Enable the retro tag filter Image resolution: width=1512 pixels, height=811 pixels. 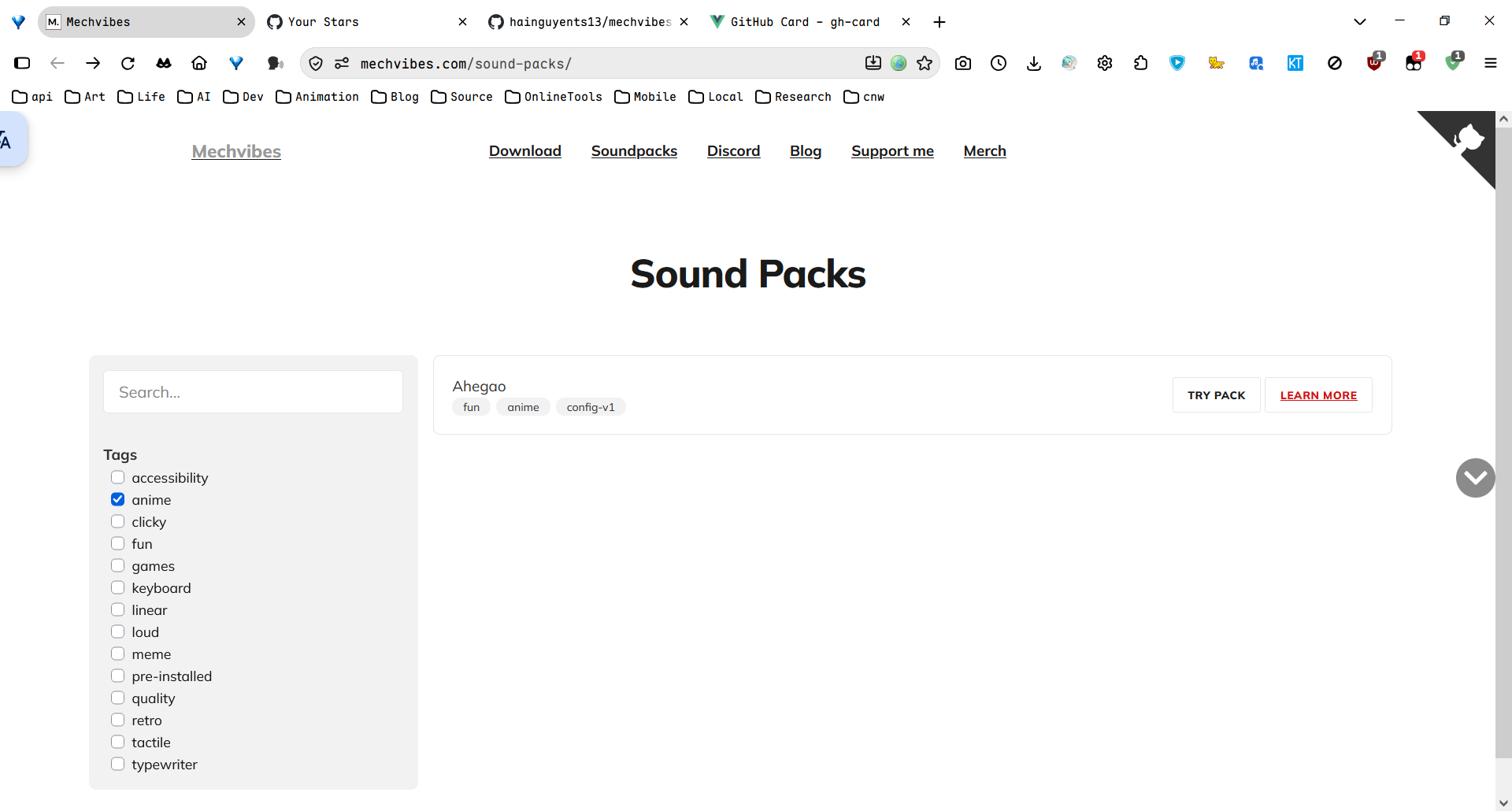pos(118,720)
